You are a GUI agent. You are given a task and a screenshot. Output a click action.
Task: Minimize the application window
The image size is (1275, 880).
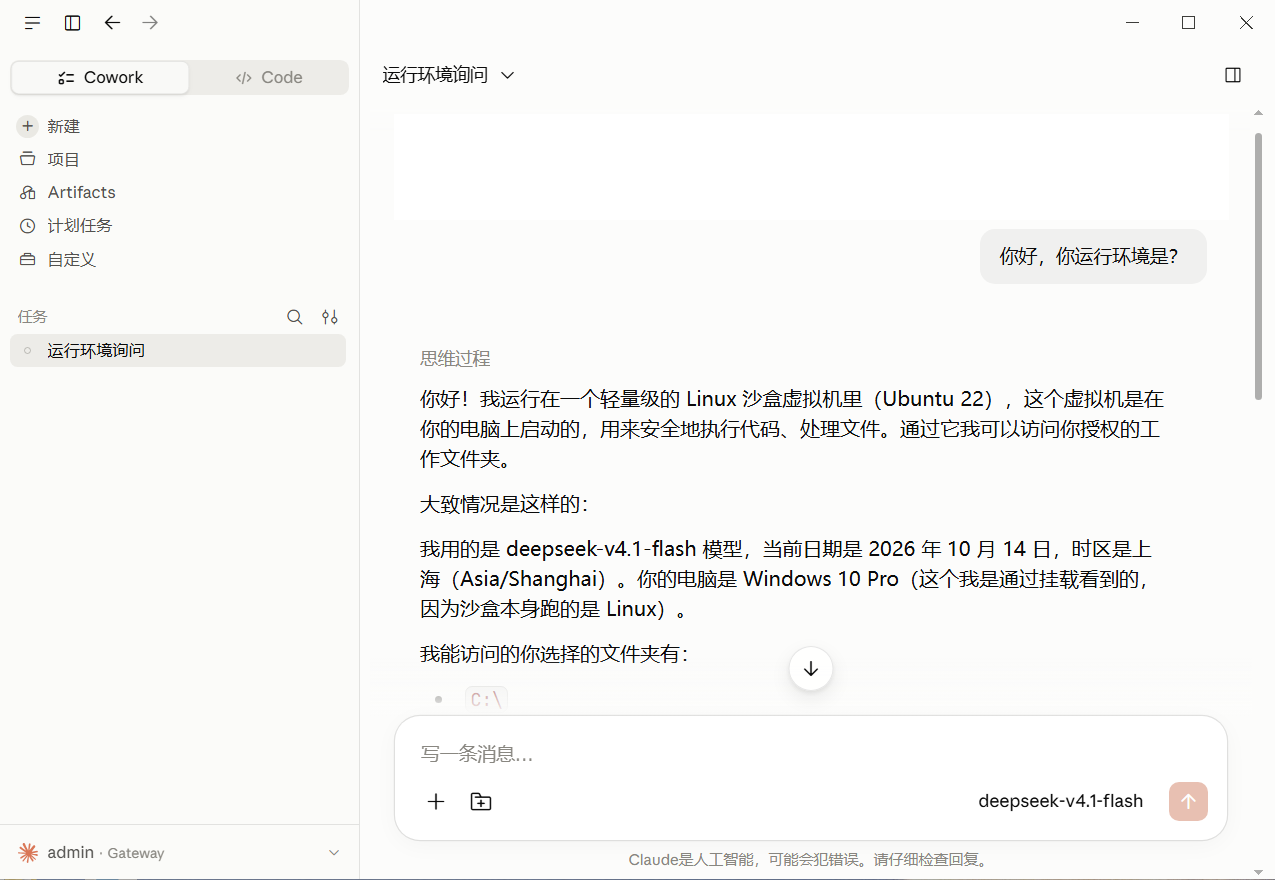point(1132,22)
